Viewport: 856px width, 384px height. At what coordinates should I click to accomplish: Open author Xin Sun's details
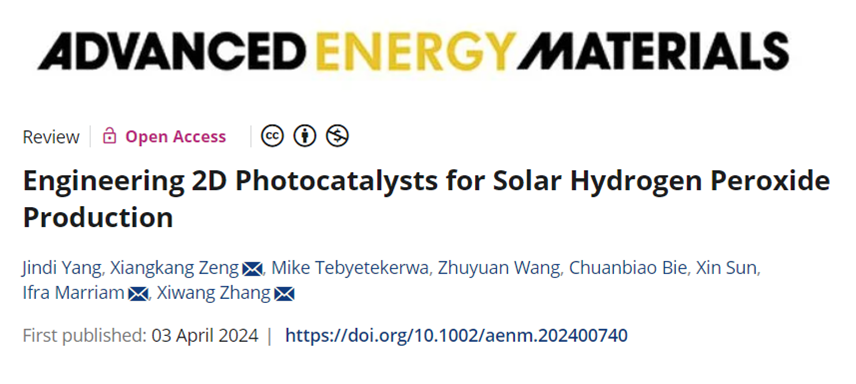[725, 268]
